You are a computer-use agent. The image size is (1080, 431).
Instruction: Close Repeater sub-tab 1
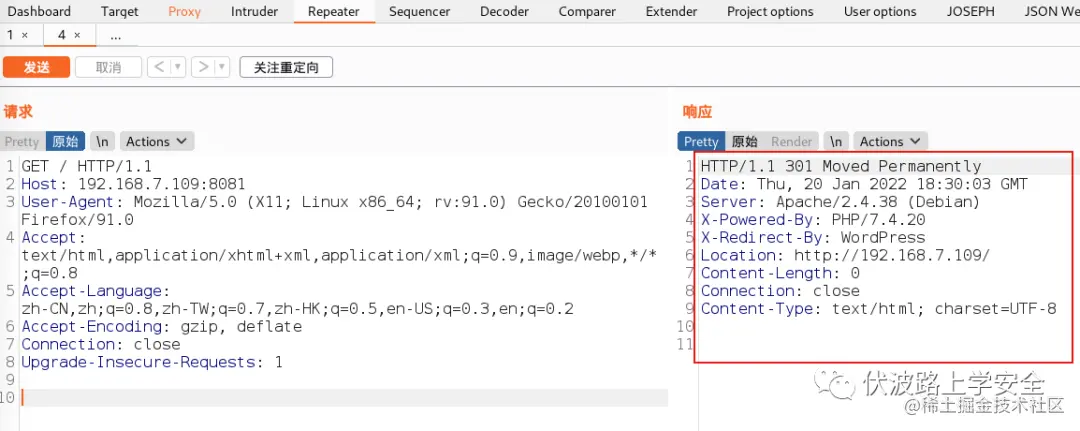pos(25,35)
